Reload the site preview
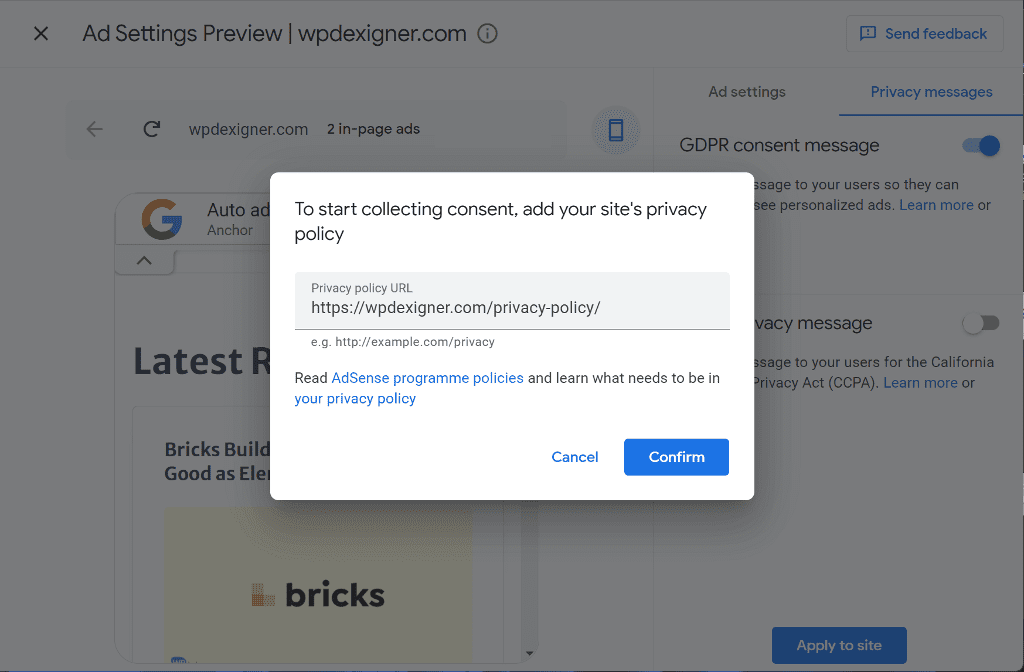 coord(152,129)
